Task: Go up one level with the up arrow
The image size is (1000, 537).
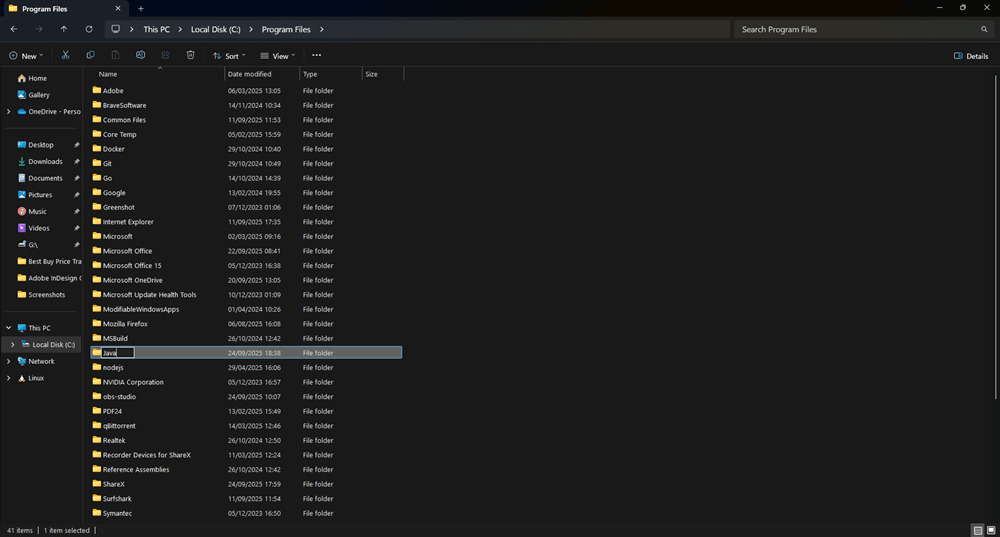Action: pos(64,29)
